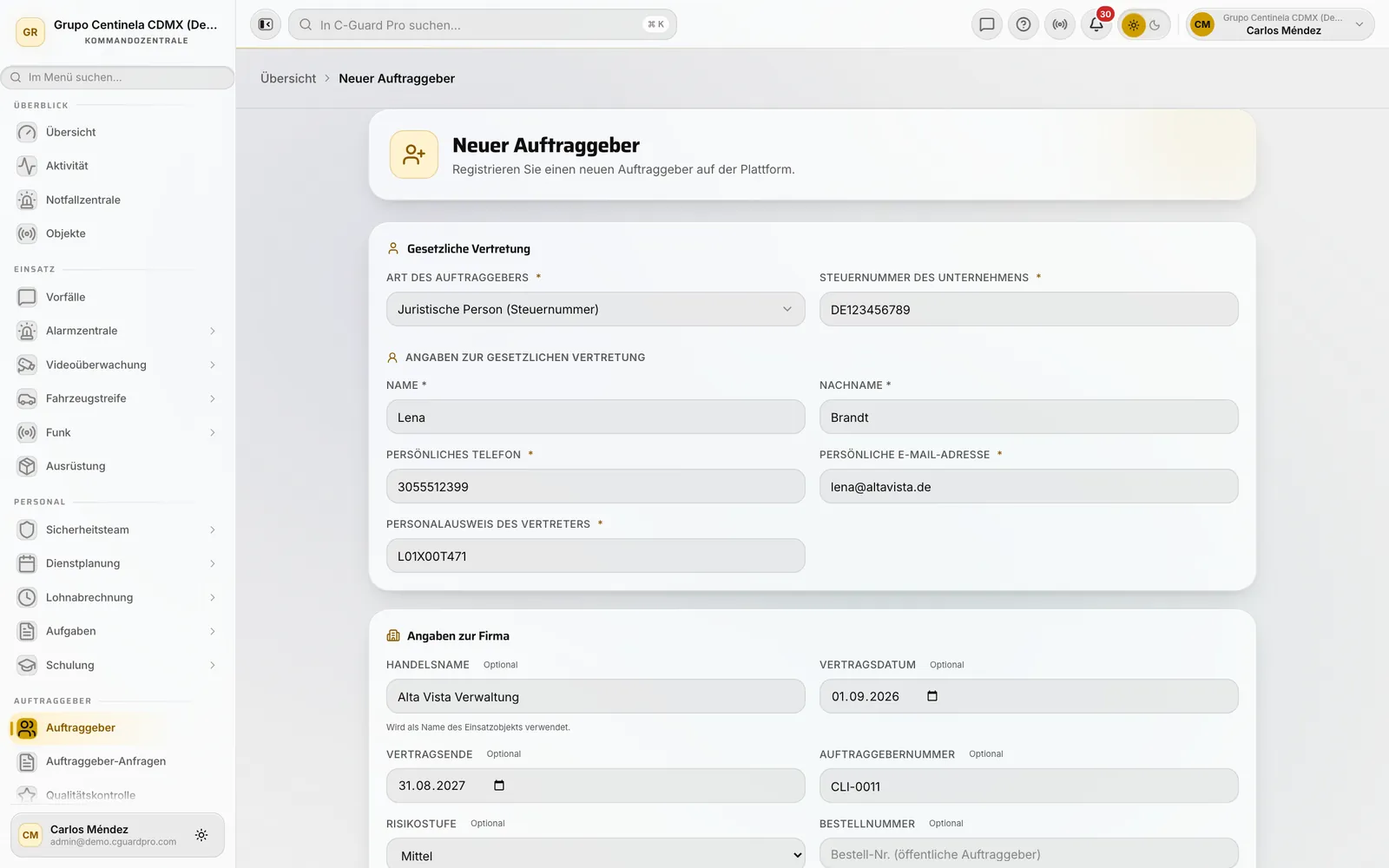Edit the Nachname field Brandt
Viewport: 1389px width, 868px height.
coord(1029,417)
